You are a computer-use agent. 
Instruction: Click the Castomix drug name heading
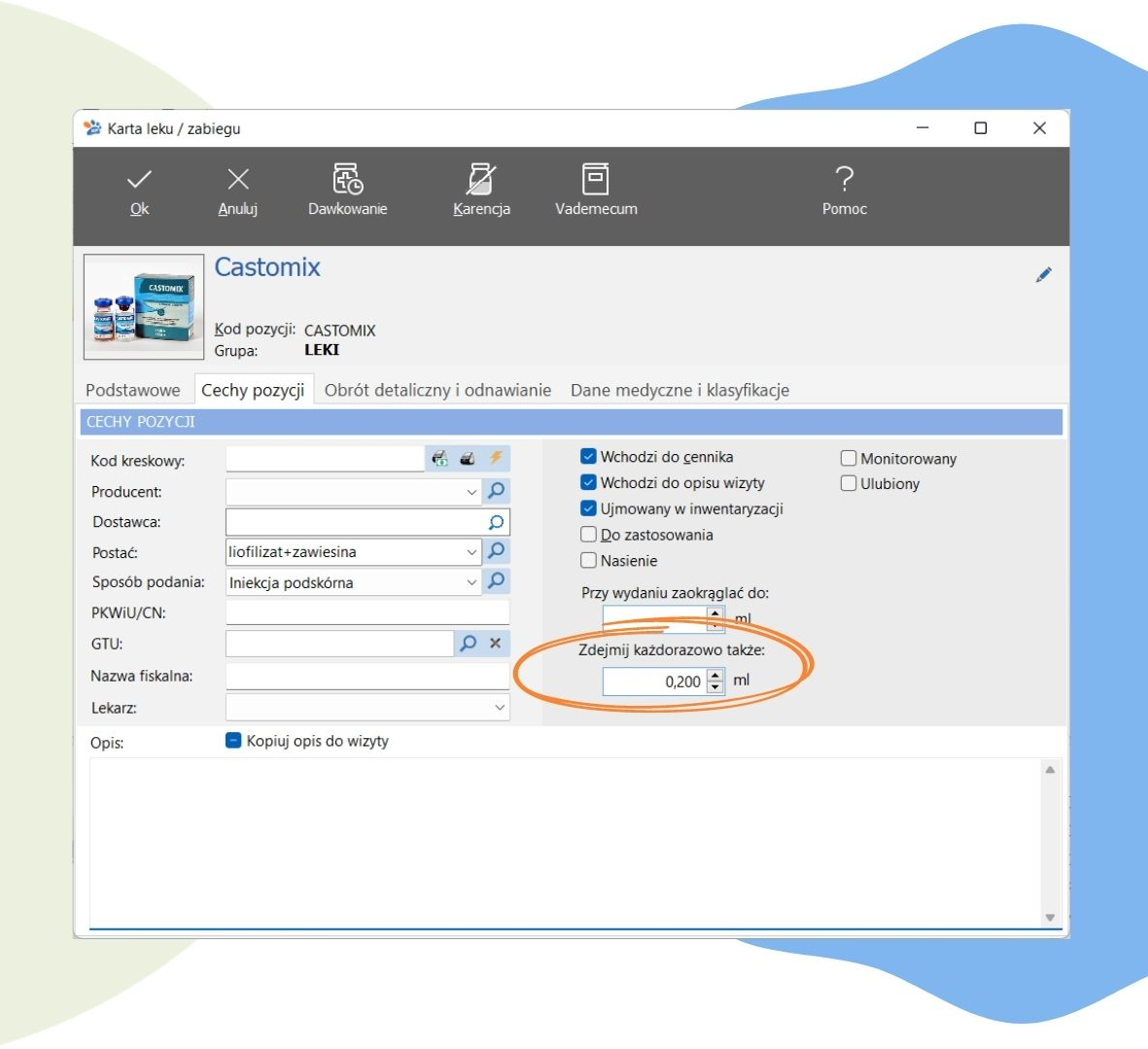coord(267,267)
